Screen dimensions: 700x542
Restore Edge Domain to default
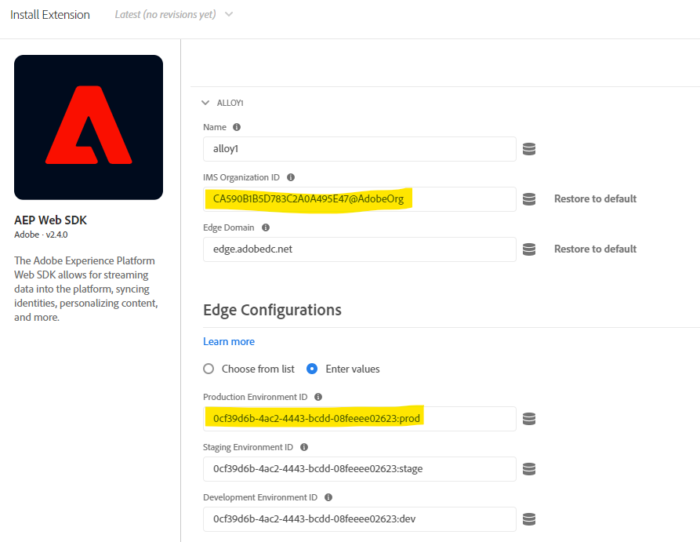click(x=595, y=249)
